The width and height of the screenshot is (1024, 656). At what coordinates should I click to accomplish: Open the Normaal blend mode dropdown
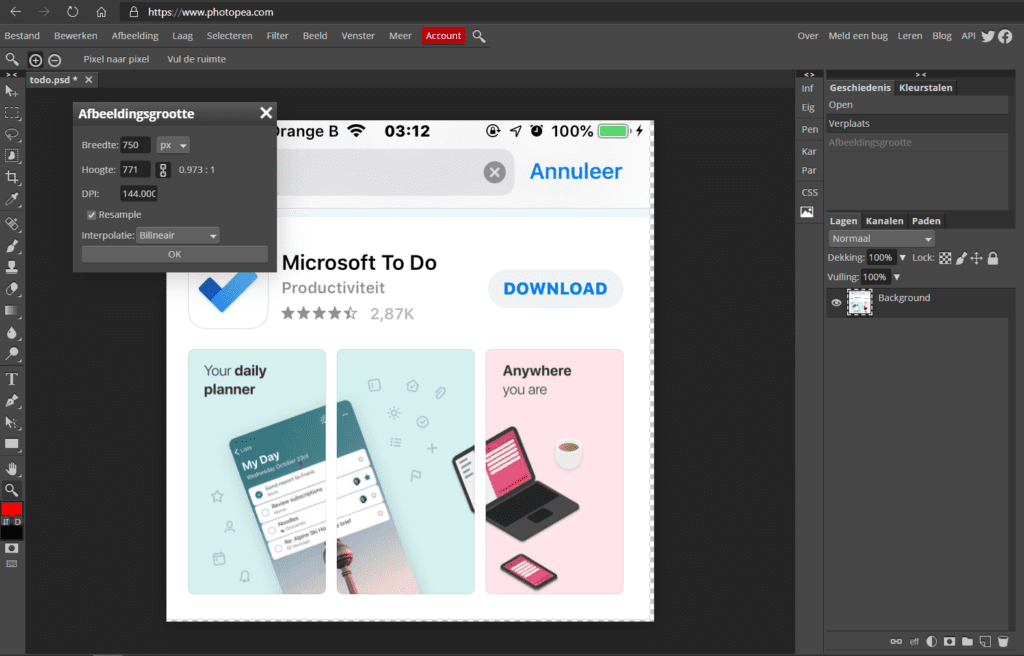[x=881, y=239]
